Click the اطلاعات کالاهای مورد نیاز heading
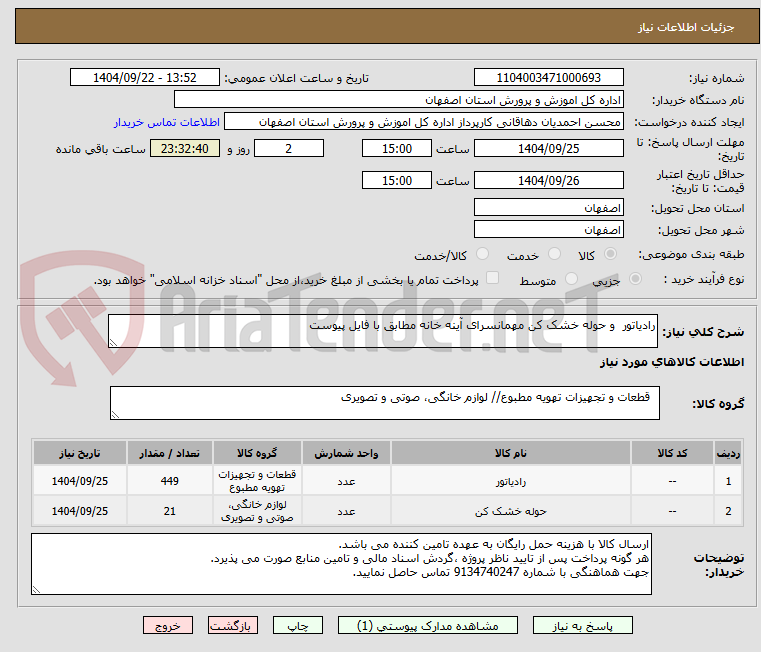Image resolution: width=761 pixels, height=652 pixels. point(672,362)
